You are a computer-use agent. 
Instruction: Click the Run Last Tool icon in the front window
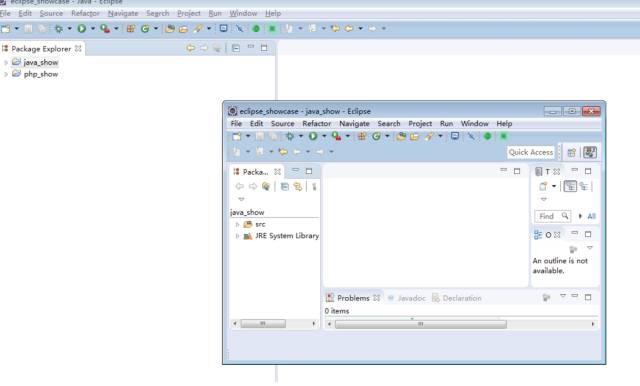337,136
